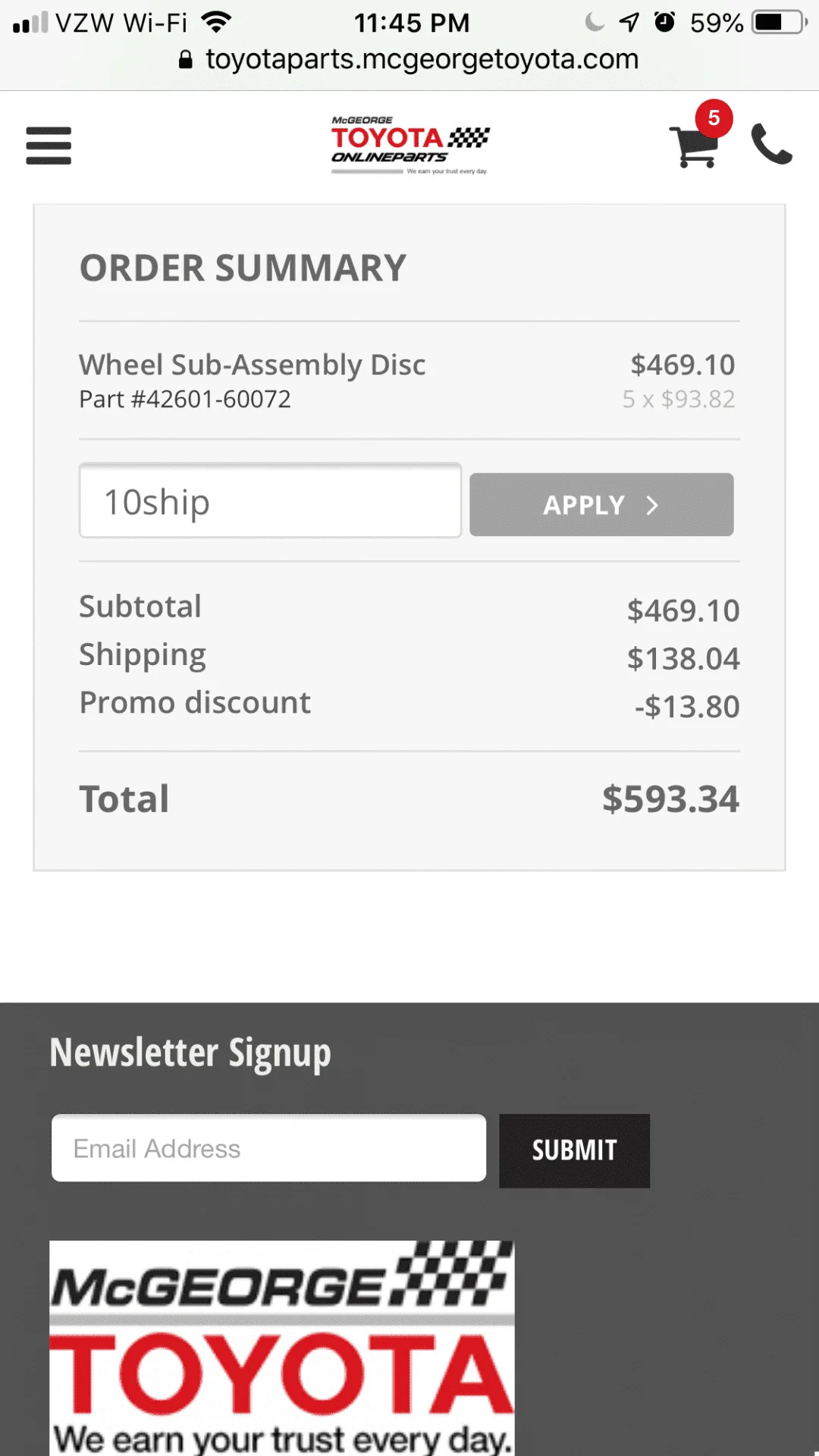
Task: Tap the McGeorge Toyota footer logo image
Action: (281, 1347)
